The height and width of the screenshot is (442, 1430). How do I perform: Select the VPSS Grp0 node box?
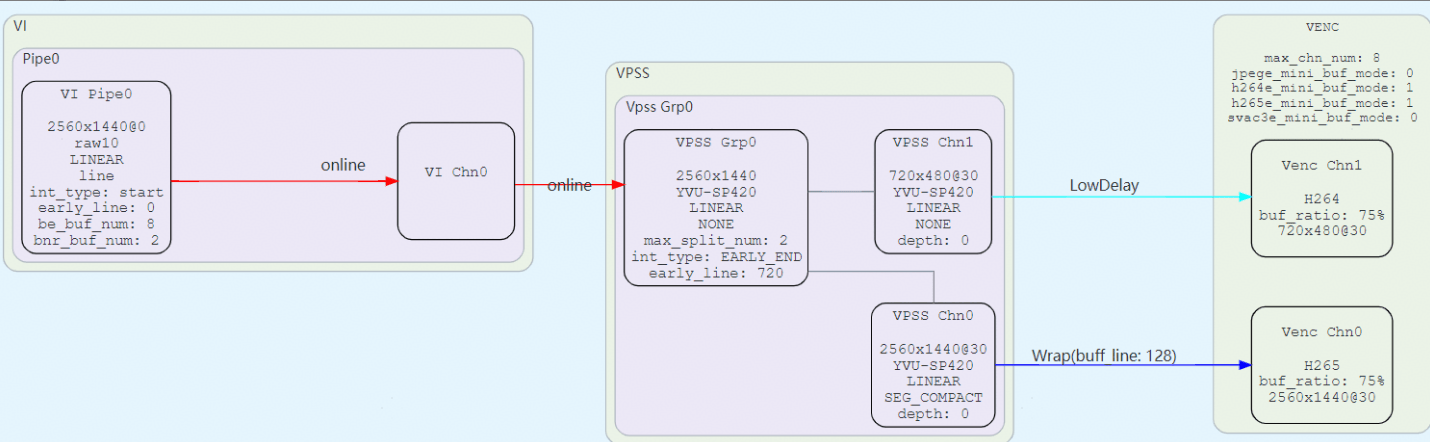(716, 207)
